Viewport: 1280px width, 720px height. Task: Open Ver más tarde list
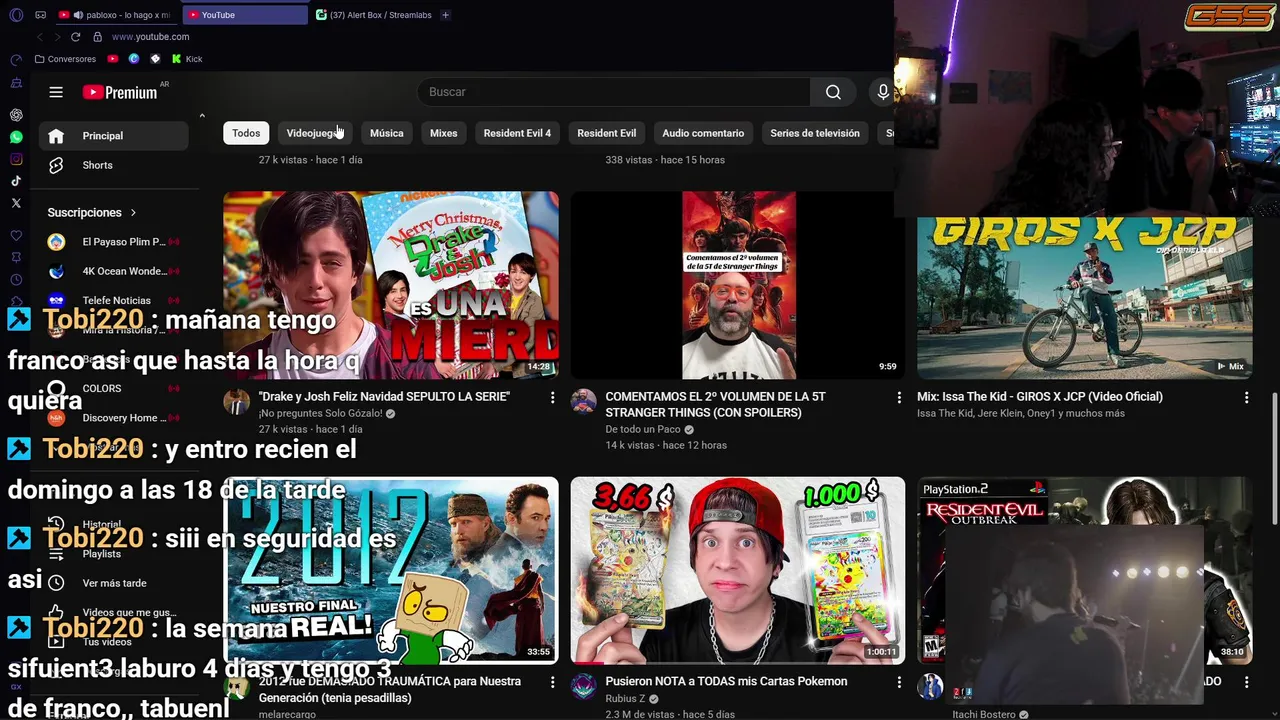click(x=113, y=583)
